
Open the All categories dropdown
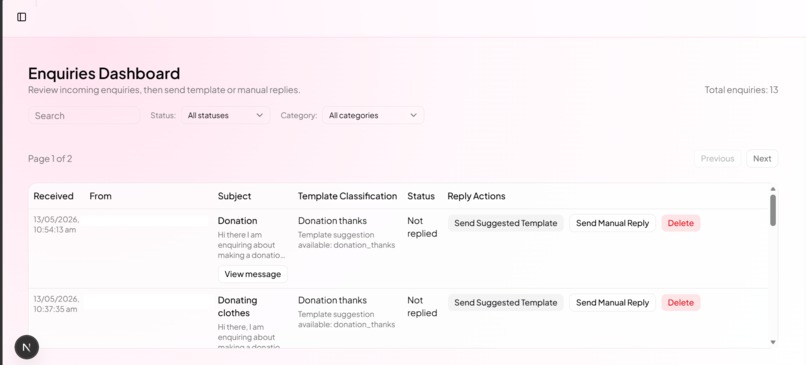373,115
